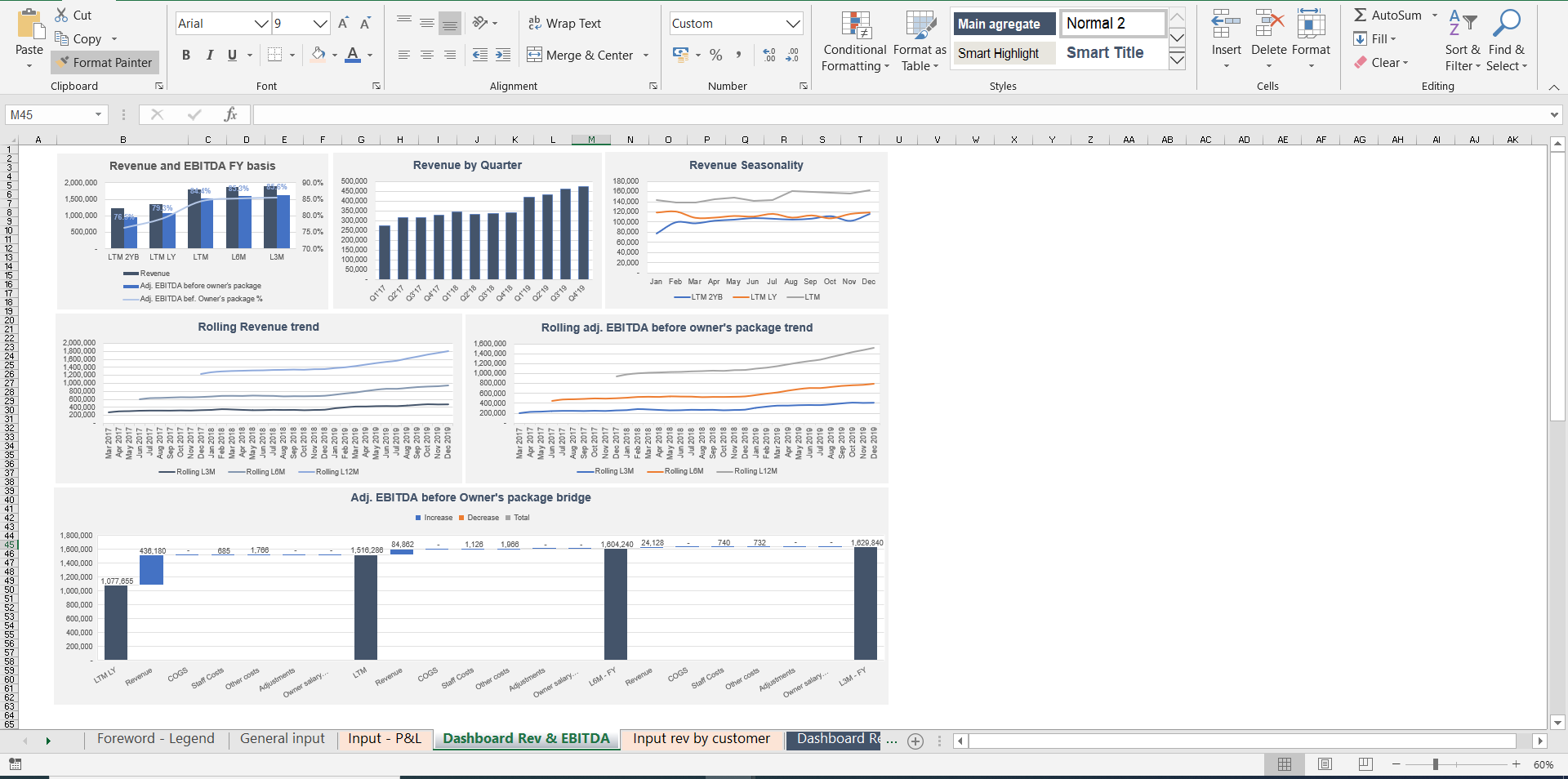This screenshot has height=779, width=1568.
Task: Open Conditional Formatting menu
Action: pos(855,41)
